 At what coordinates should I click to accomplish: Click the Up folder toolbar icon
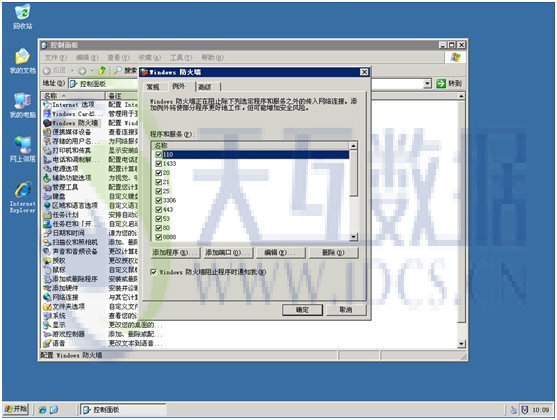click(x=102, y=70)
